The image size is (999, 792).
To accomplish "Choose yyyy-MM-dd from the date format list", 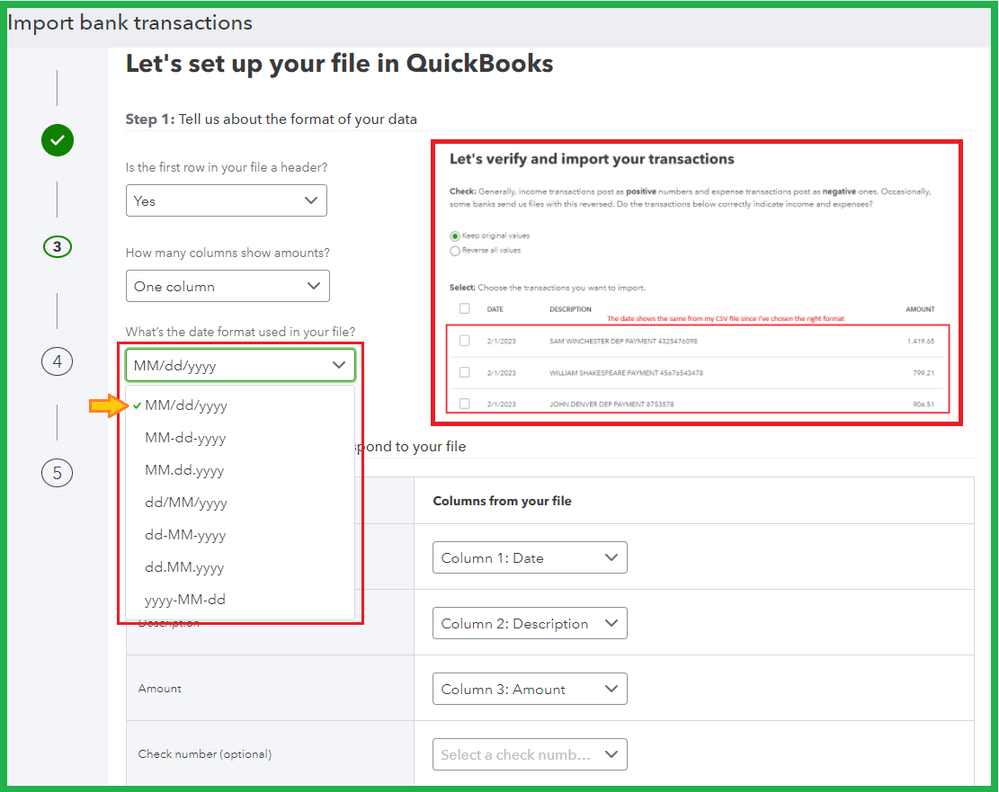I will [x=185, y=600].
